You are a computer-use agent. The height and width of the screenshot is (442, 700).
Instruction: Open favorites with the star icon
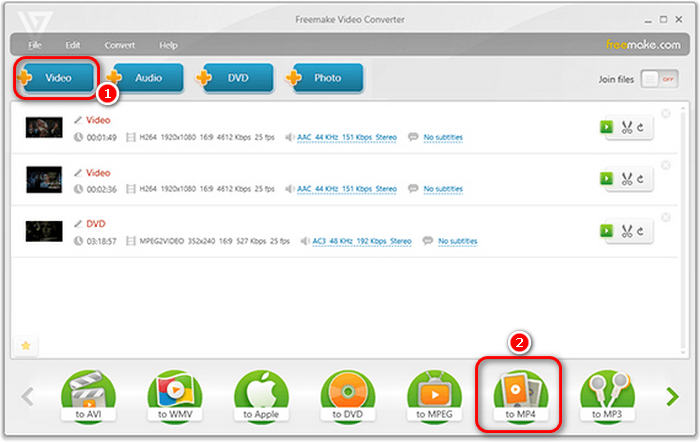tap(26, 346)
